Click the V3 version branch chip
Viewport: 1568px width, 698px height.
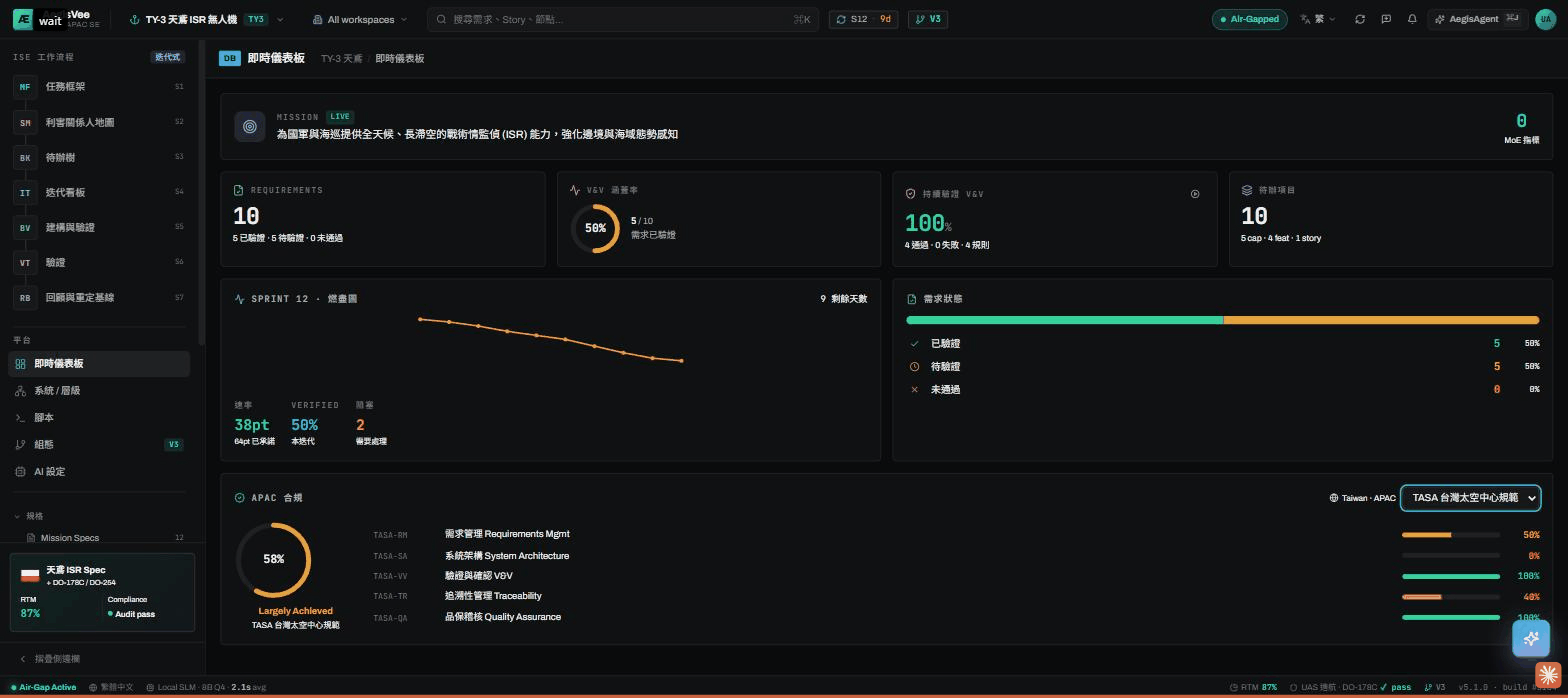928,19
